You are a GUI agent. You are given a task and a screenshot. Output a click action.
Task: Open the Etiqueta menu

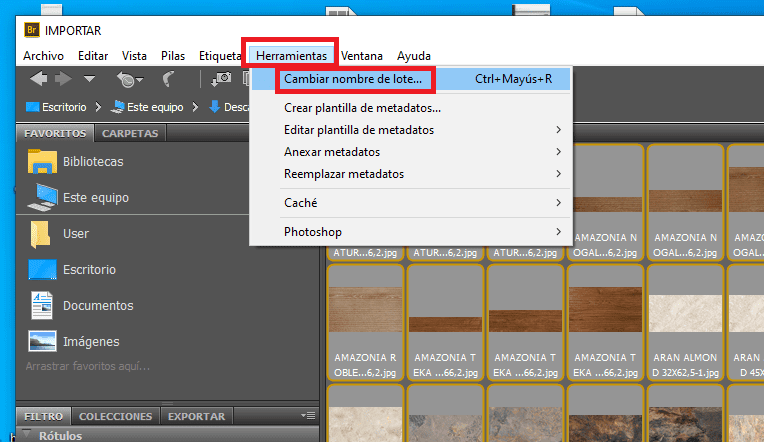coord(220,56)
